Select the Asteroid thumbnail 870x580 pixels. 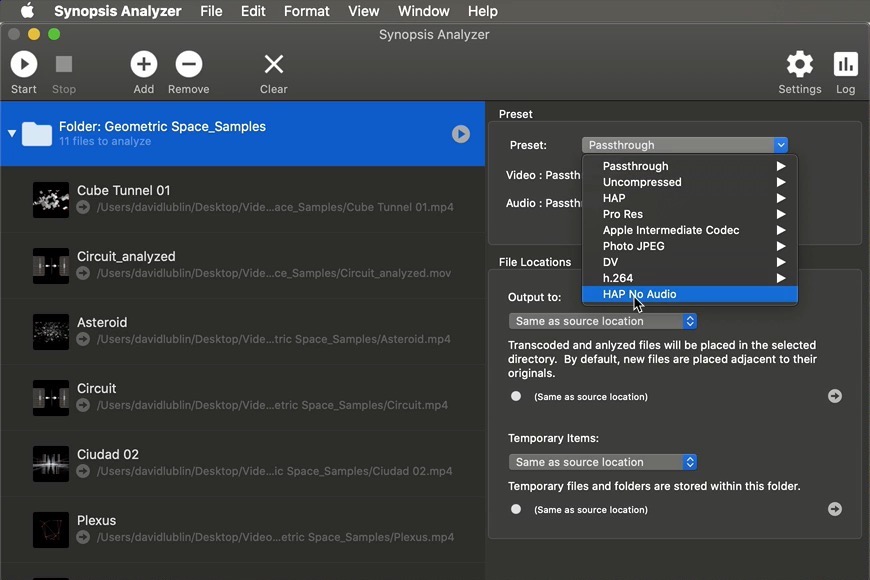click(51, 332)
